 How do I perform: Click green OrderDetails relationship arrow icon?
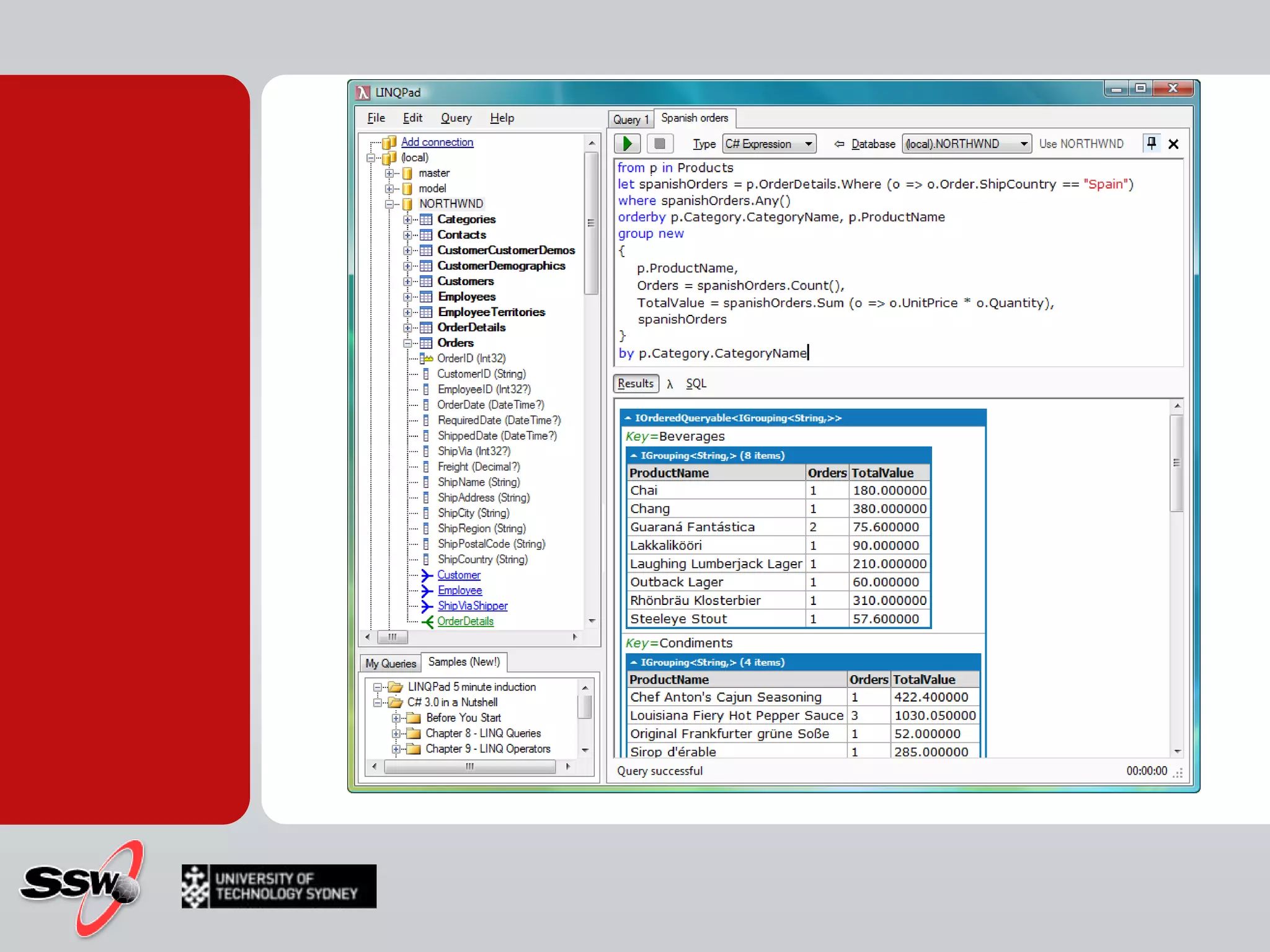tap(427, 622)
